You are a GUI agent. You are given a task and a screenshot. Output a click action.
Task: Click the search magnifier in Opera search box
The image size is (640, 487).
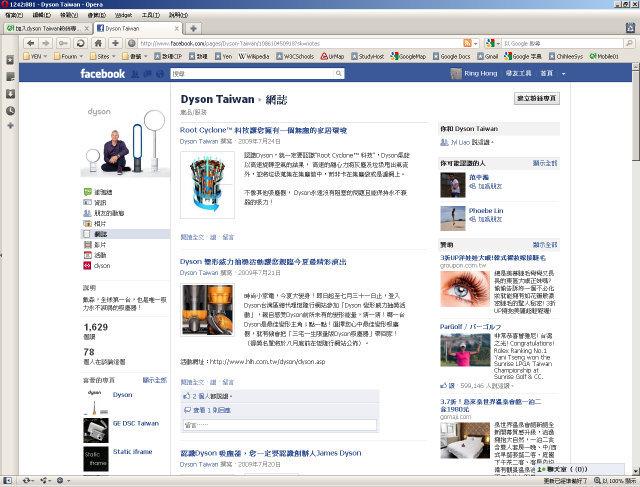point(629,43)
